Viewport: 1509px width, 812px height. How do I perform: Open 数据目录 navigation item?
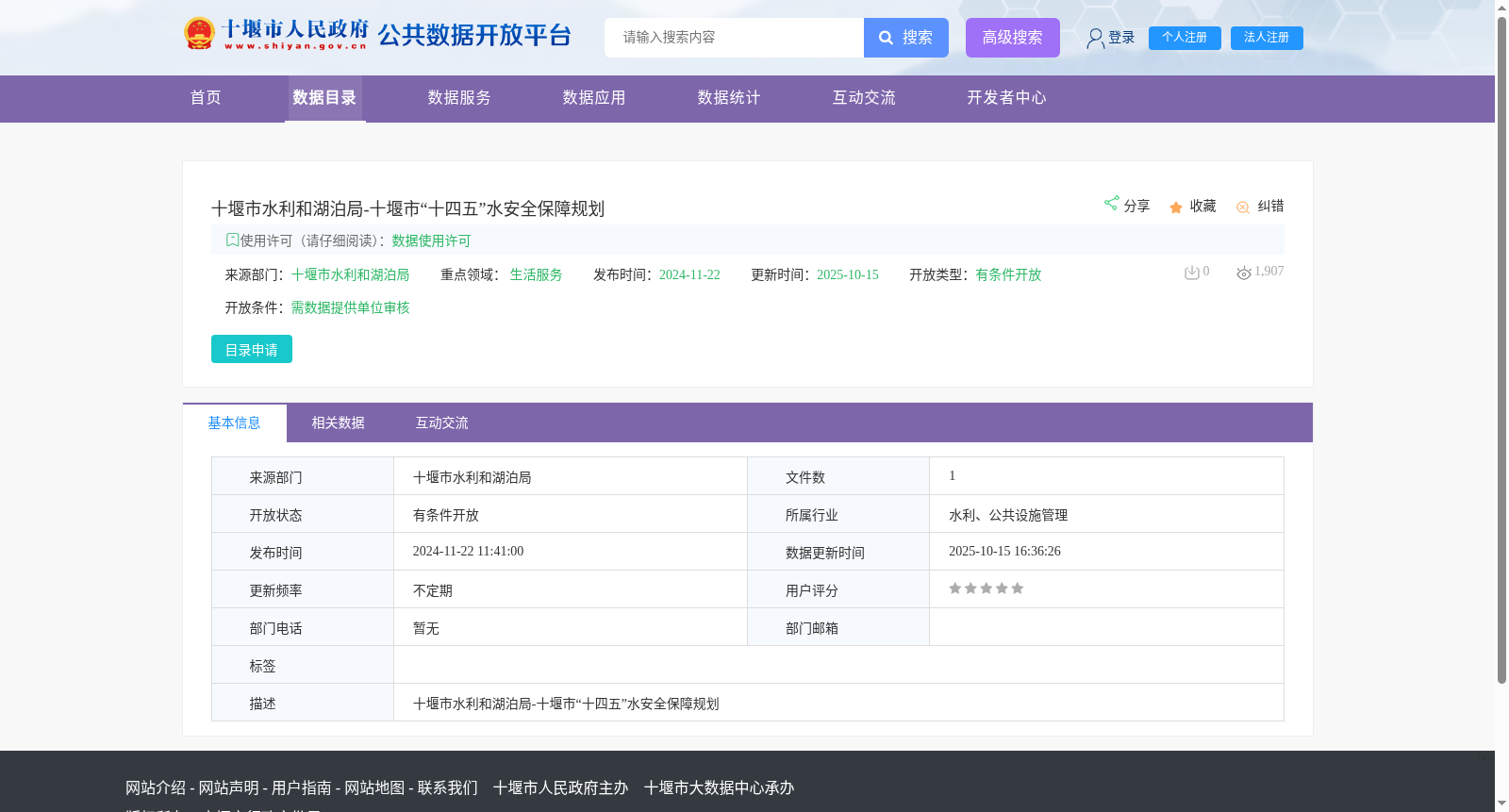(x=324, y=98)
